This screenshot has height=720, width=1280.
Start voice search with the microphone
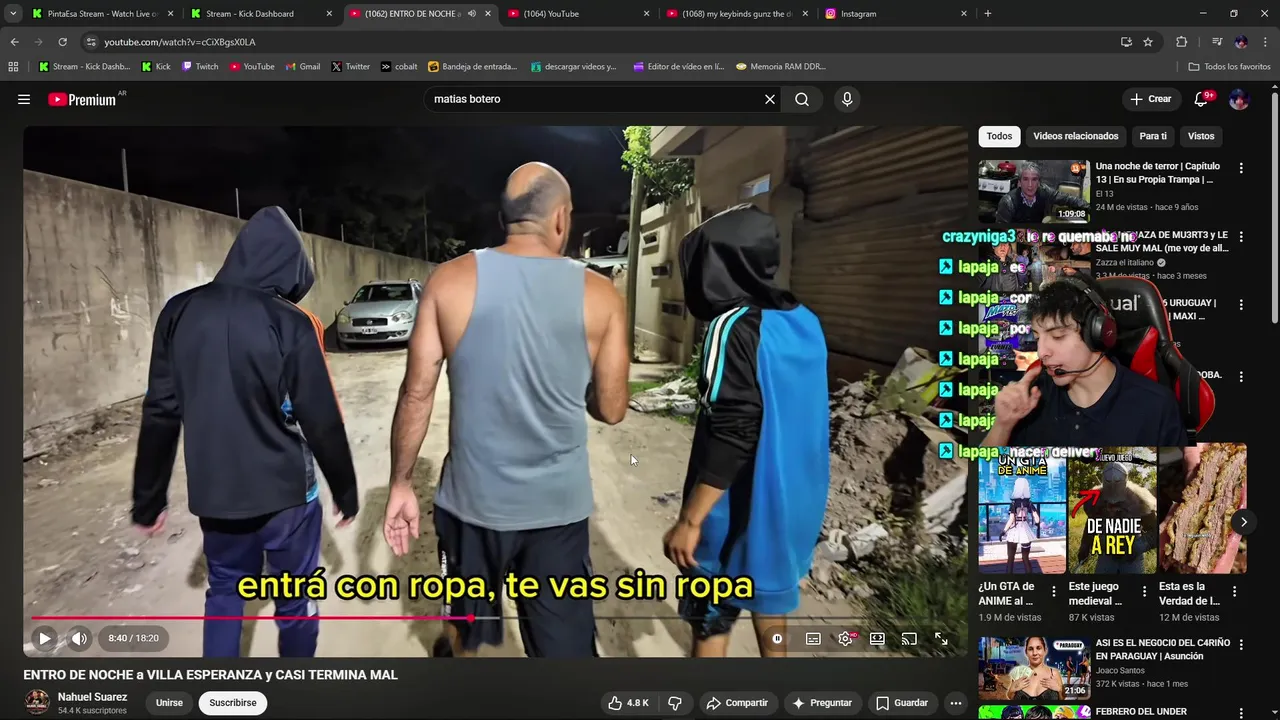pyautogui.click(x=847, y=99)
